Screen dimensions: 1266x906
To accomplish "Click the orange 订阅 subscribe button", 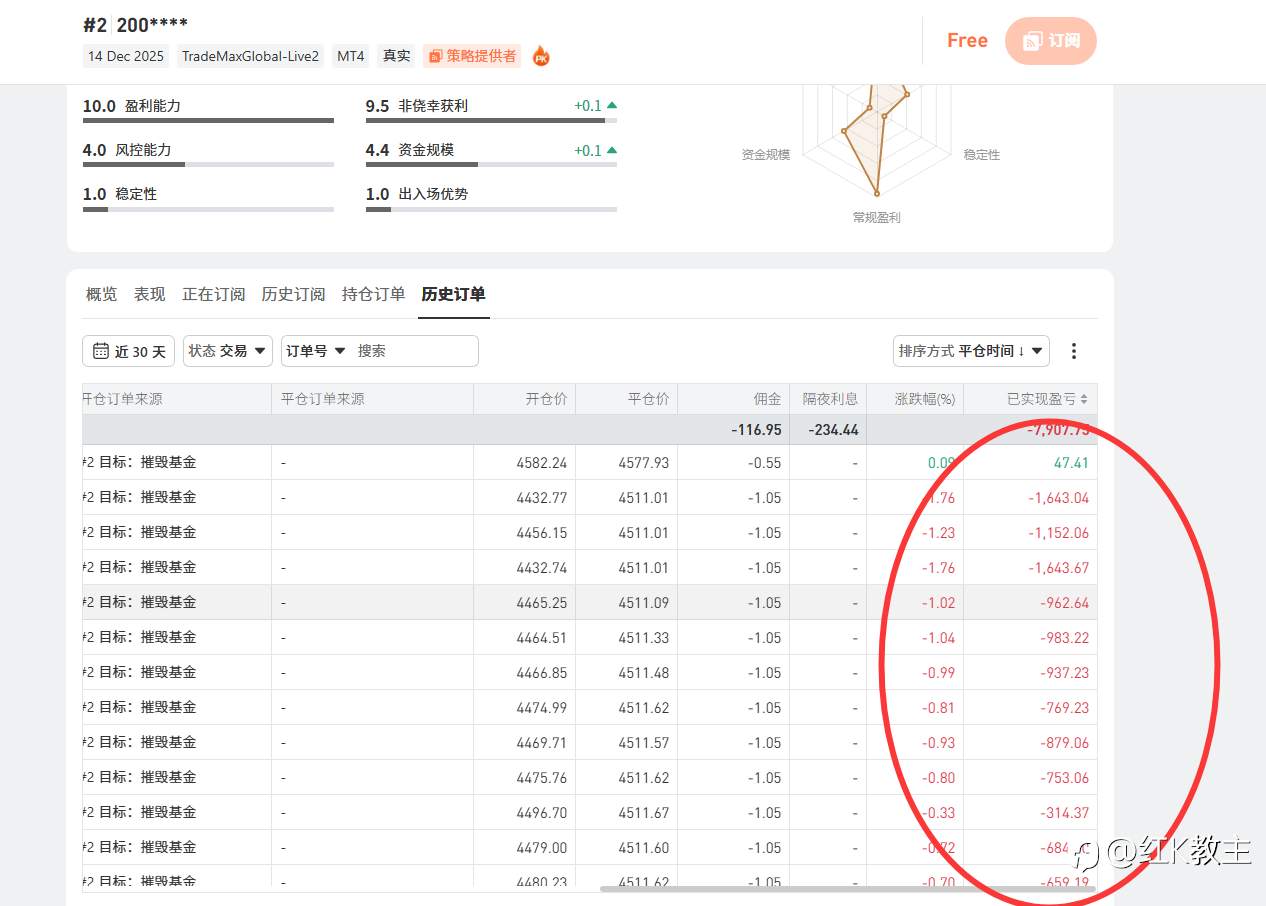I will point(1051,41).
